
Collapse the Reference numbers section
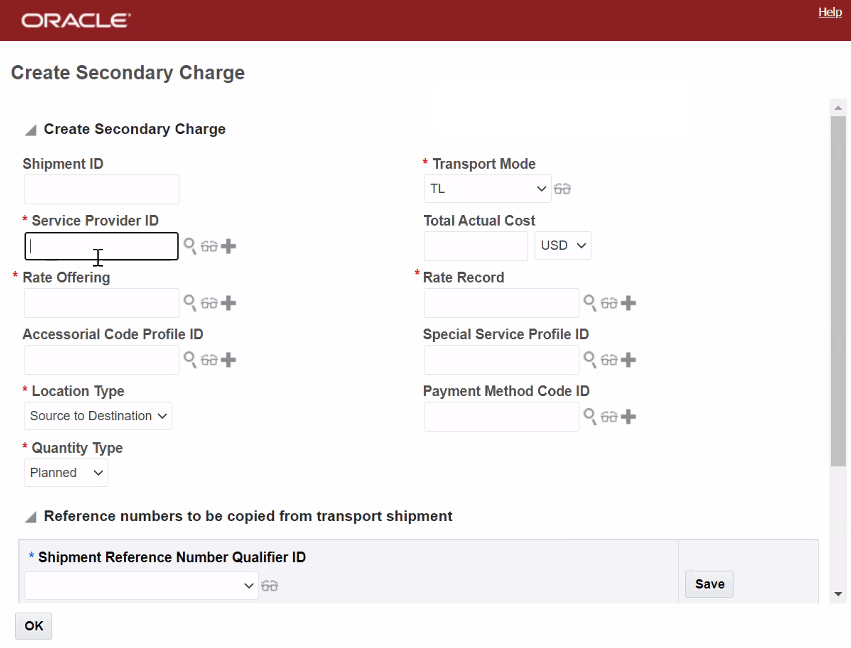(31, 517)
